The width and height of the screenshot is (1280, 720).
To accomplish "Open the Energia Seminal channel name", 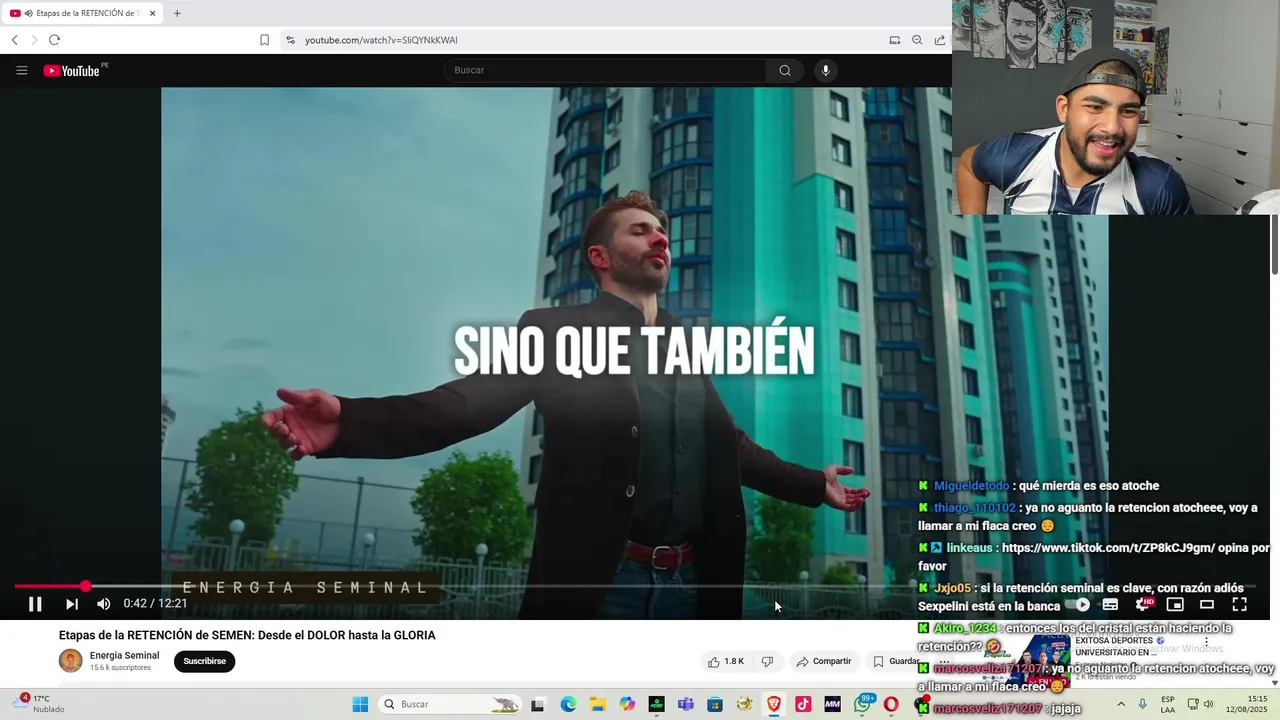I will click(x=124, y=656).
